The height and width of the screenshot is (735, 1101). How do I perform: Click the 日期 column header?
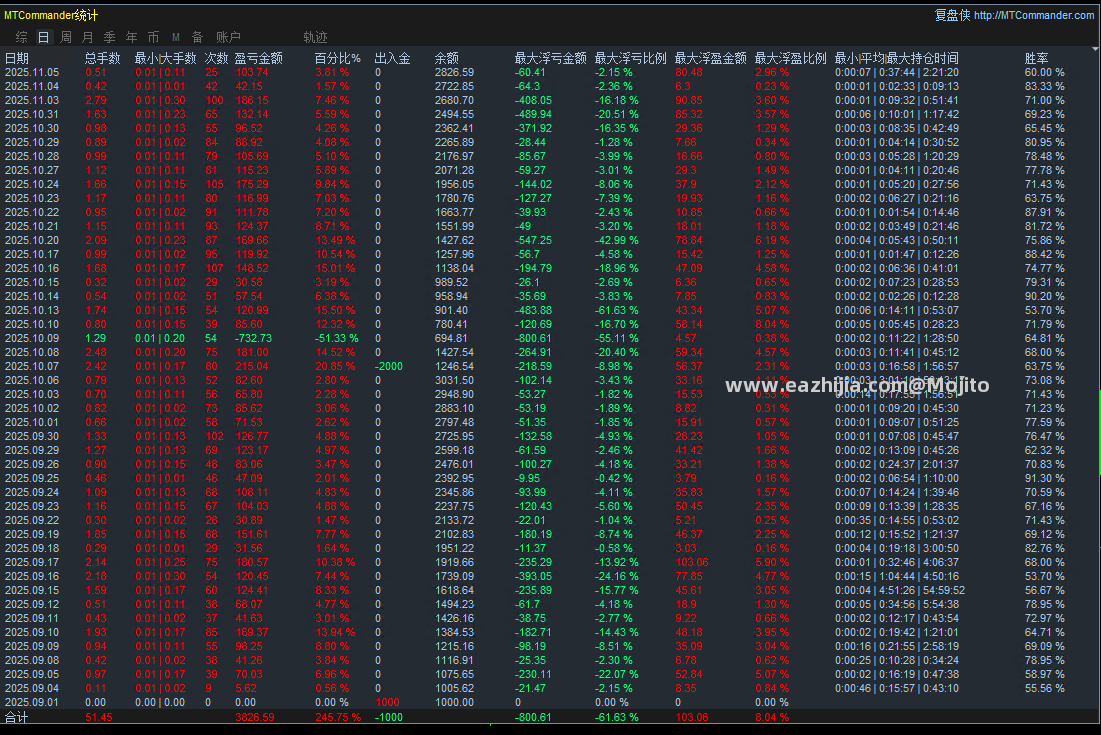tap(17, 58)
